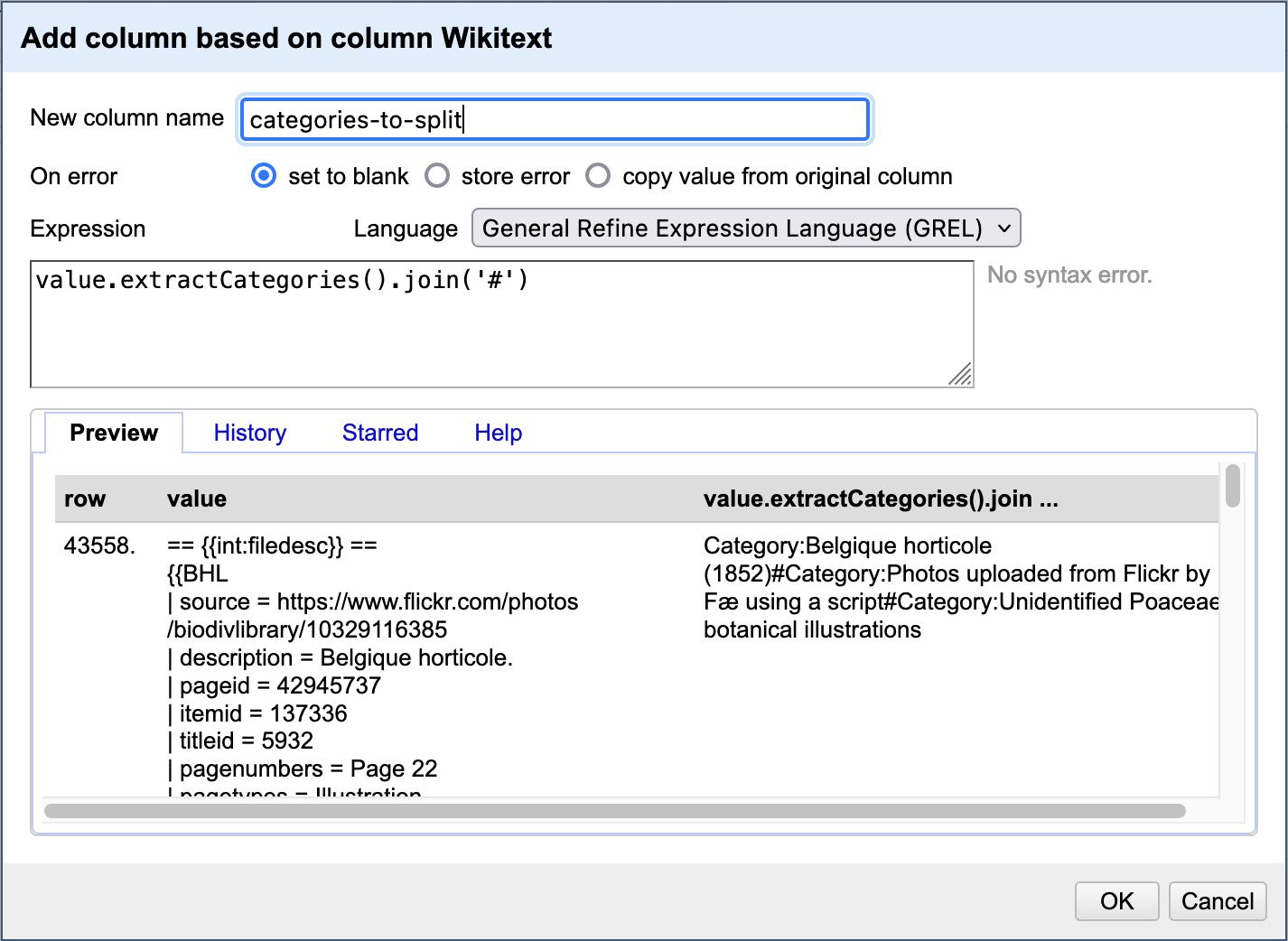The width and height of the screenshot is (1288, 941).
Task: Click the '| pageid = 42945737' line
Action: (x=275, y=685)
